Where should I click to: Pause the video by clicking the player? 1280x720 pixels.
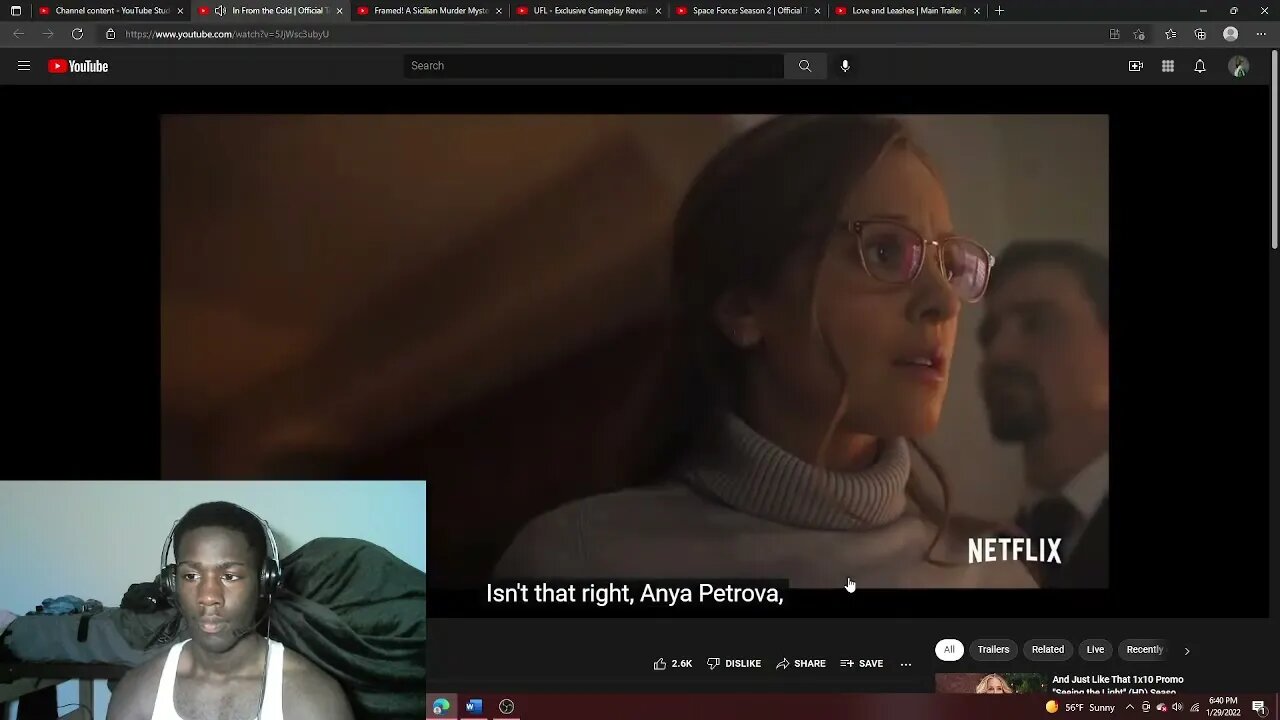(x=635, y=351)
